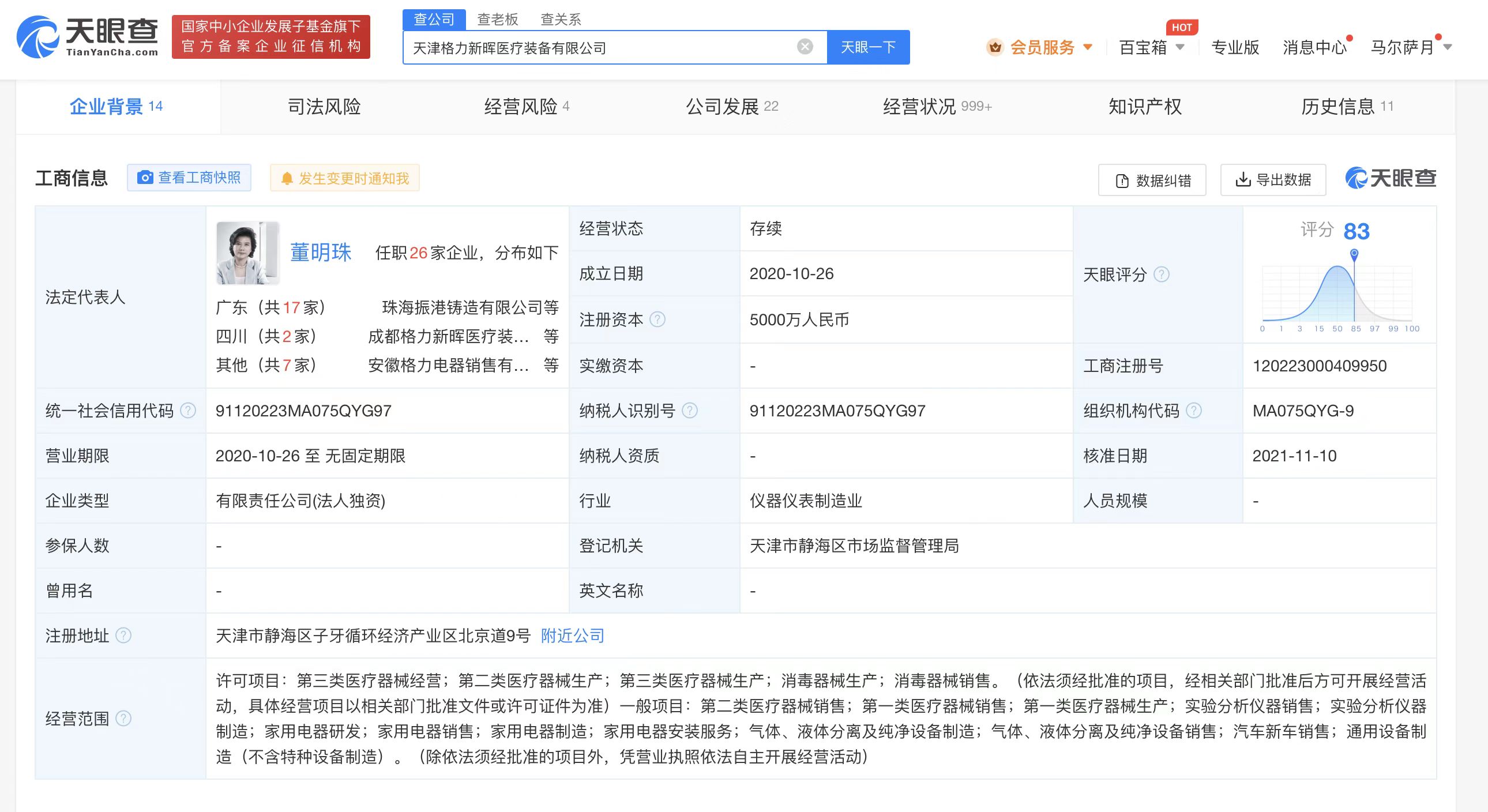
Task: Click 广东（共17家）region entry
Action: click(270, 308)
